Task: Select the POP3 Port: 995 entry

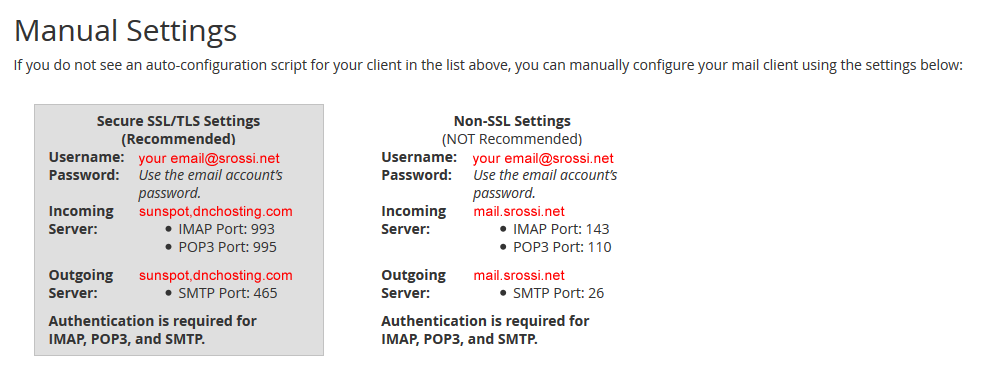Action: click(228, 247)
